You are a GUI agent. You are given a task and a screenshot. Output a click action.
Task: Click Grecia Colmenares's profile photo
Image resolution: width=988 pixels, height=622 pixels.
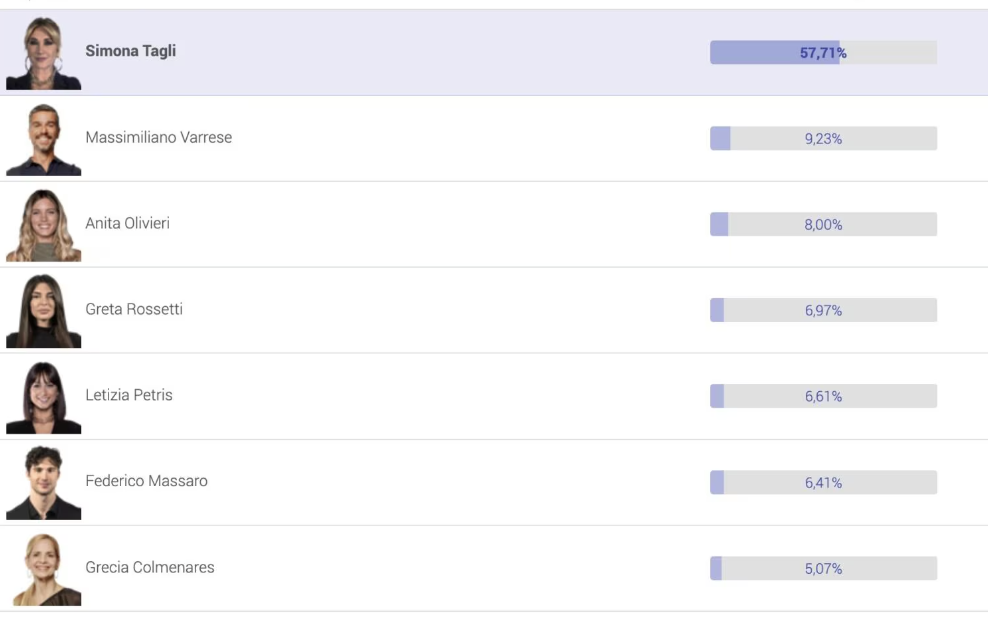[43, 569]
